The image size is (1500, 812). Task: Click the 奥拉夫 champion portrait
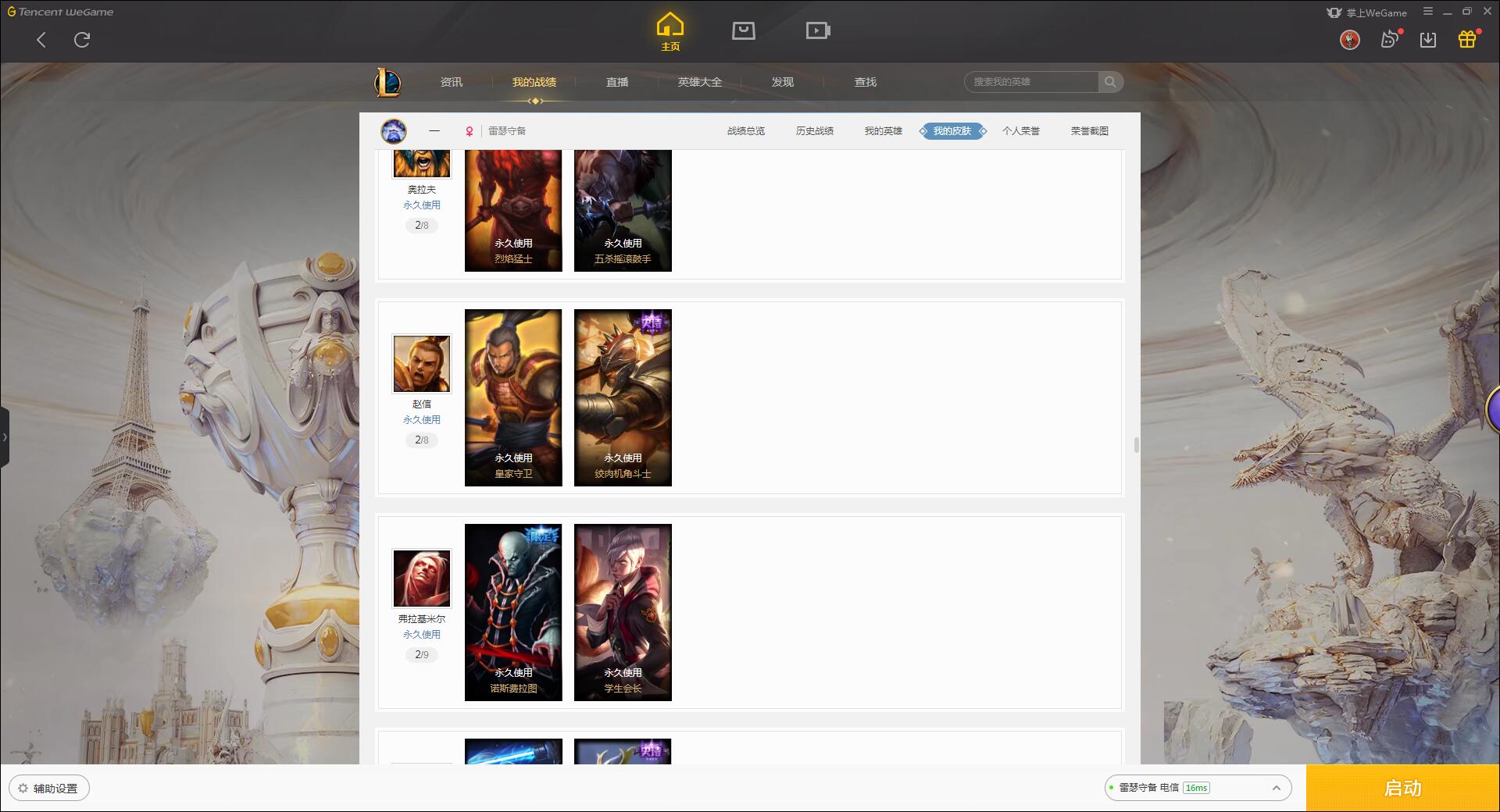(422, 163)
